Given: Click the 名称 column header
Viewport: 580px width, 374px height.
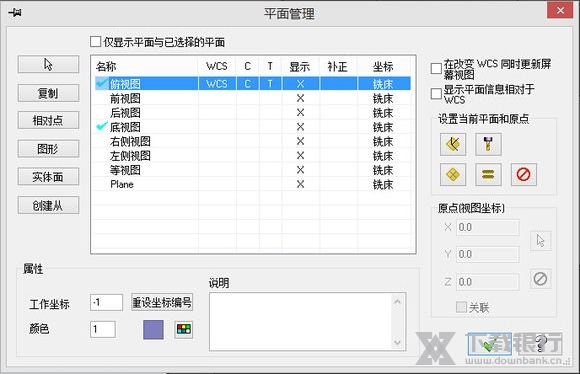Looking at the screenshot, I should [145, 66].
